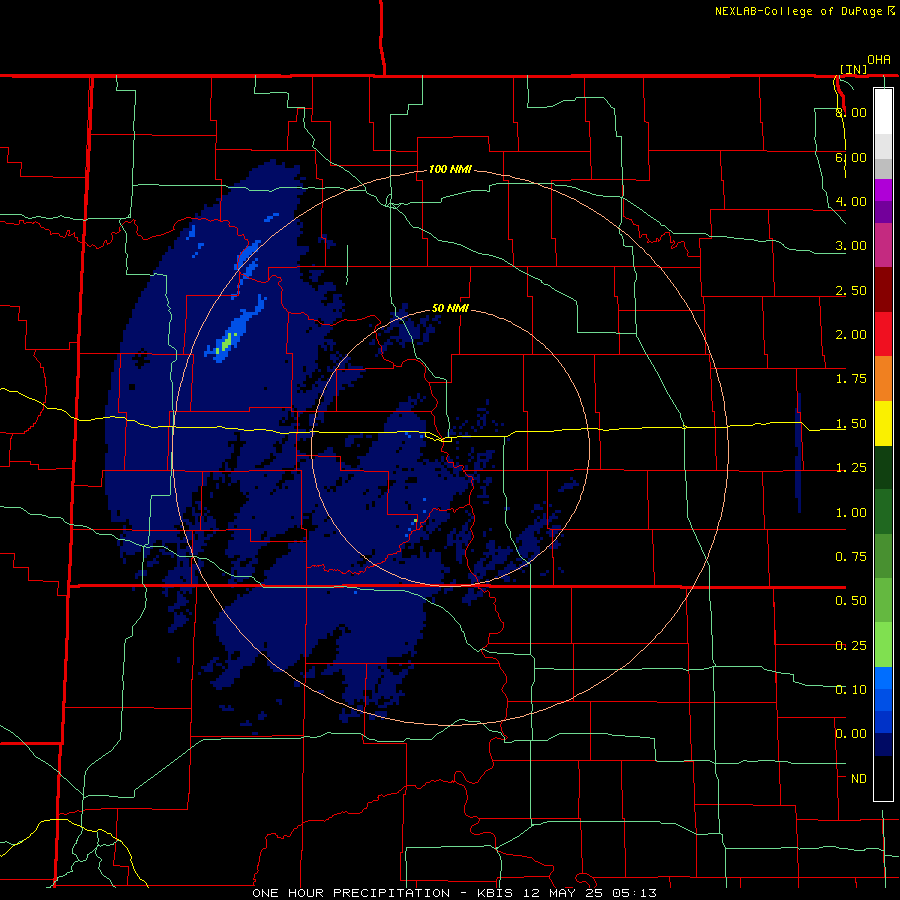Click the OHA product label above legend

tap(879, 60)
